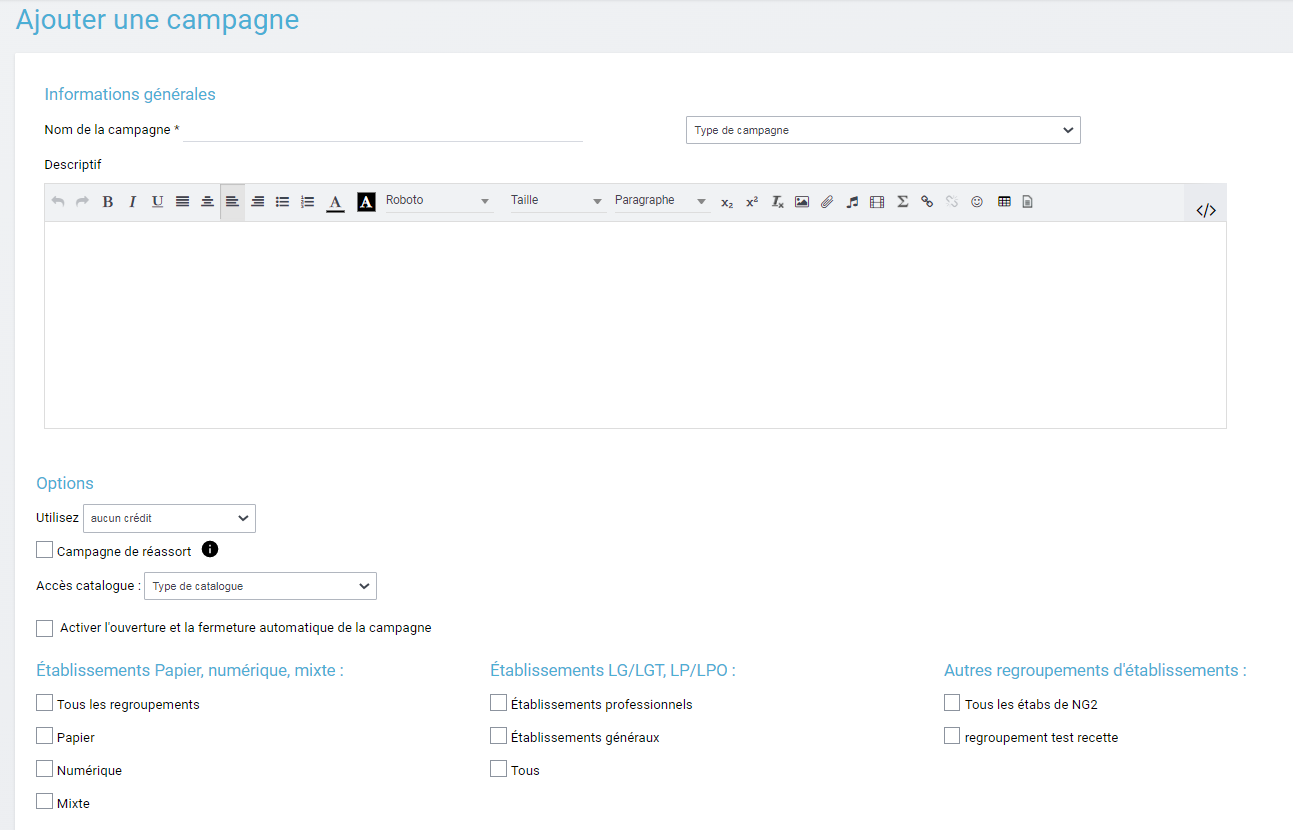Switch to HTML source code view
The height and width of the screenshot is (830, 1293).
1206,210
